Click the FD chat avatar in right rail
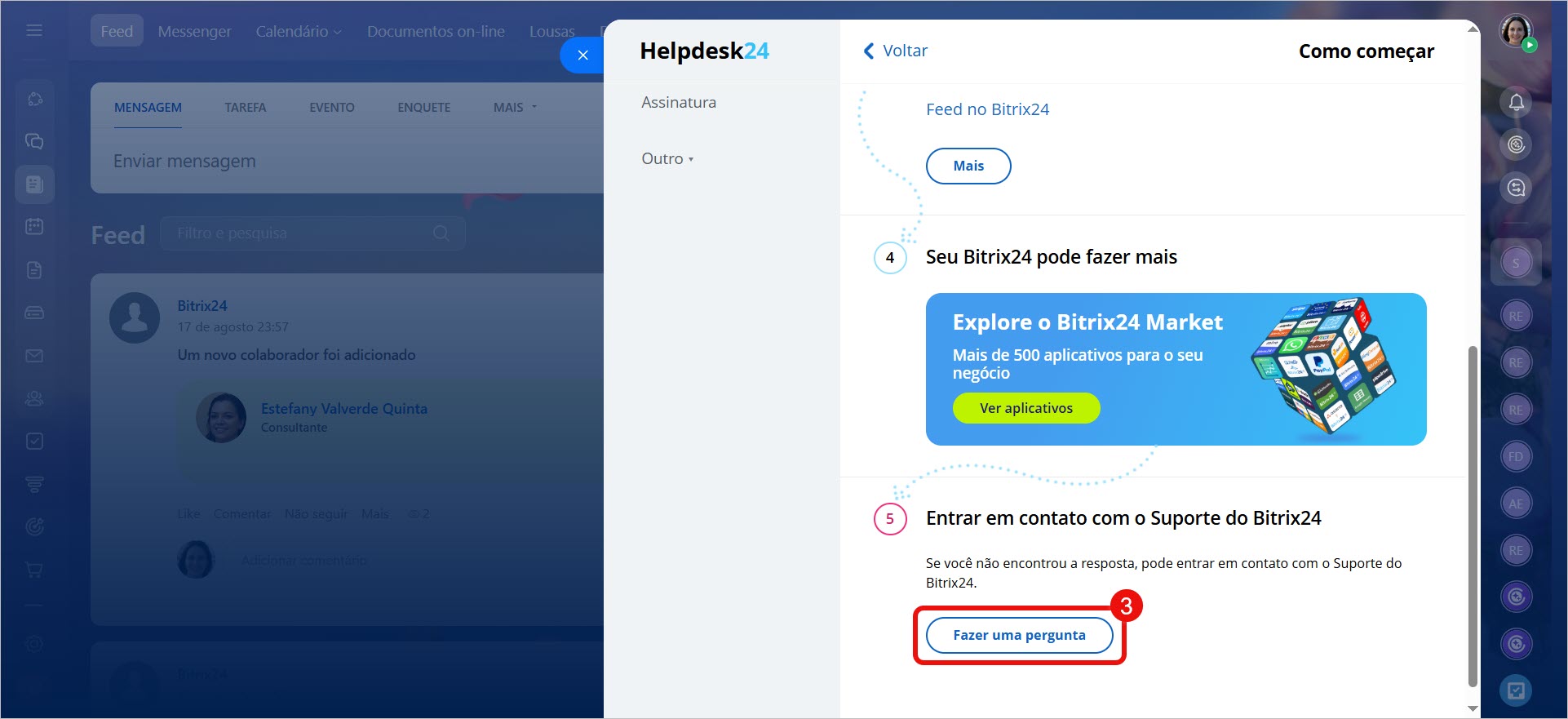Screen dimensions: 1568x719 pos(1516,457)
